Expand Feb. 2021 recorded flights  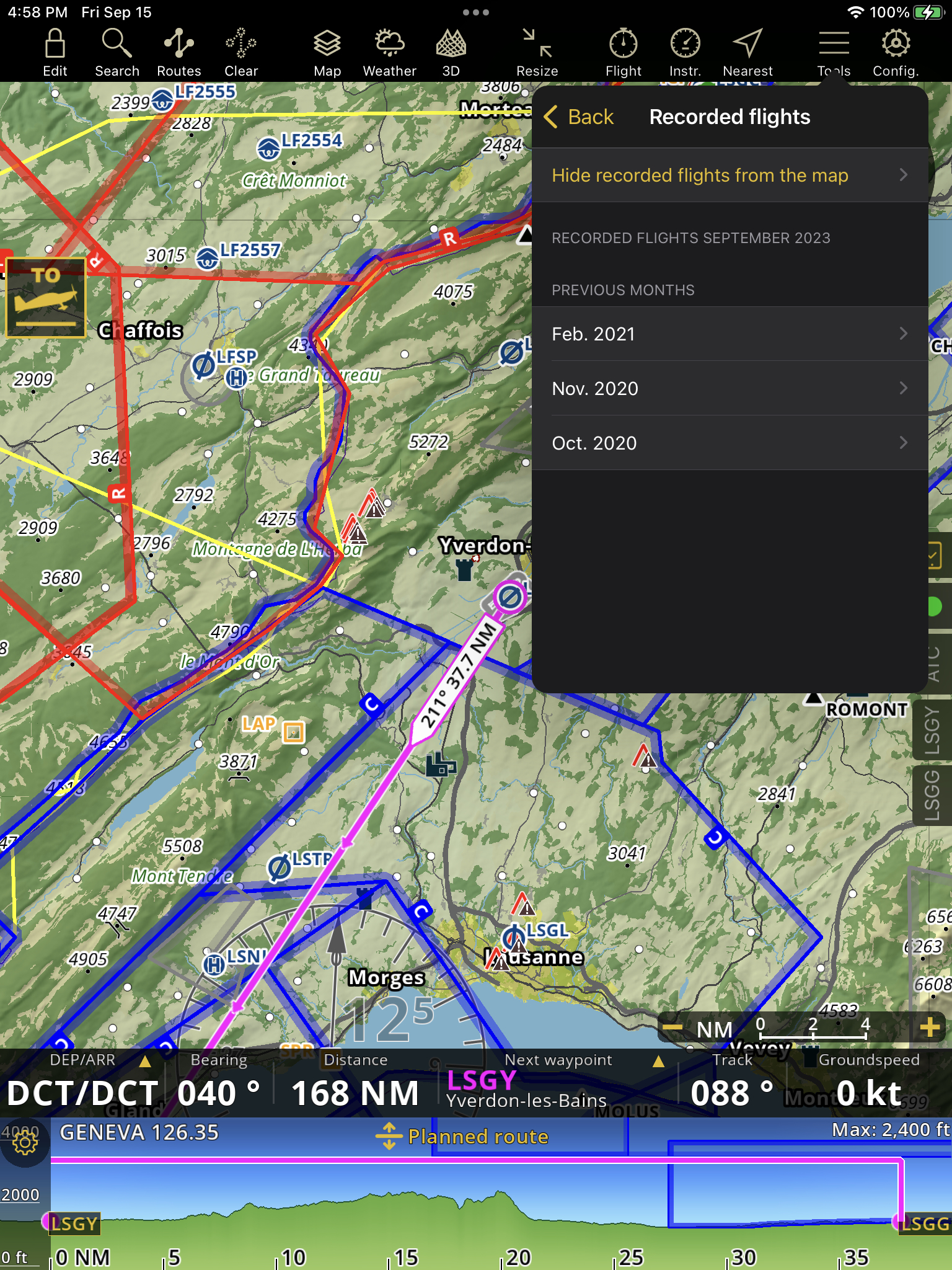point(729,334)
